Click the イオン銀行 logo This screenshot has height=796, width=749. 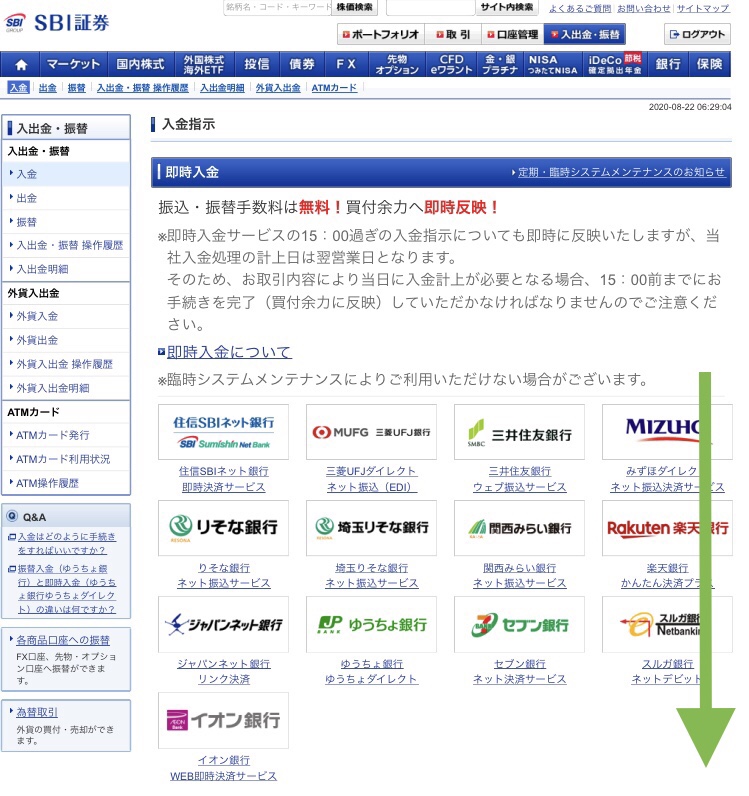click(223, 720)
